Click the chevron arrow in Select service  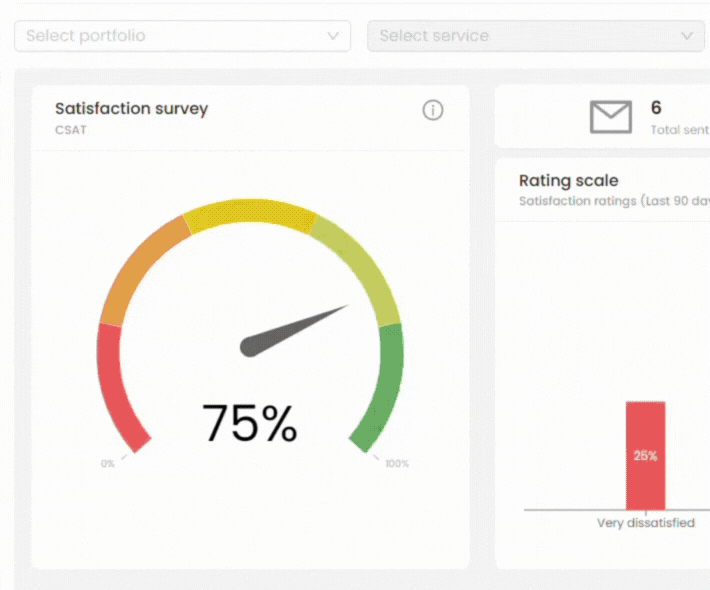pyautogui.click(x=687, y=36)
